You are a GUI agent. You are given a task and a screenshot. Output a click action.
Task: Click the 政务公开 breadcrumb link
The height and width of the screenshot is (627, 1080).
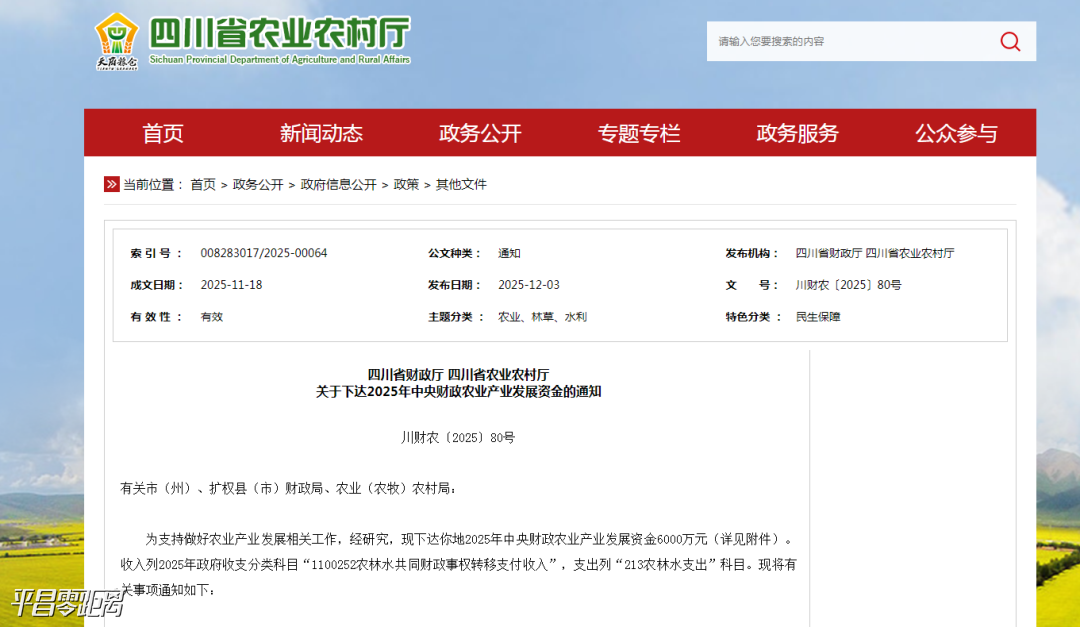tap(258, 184)
